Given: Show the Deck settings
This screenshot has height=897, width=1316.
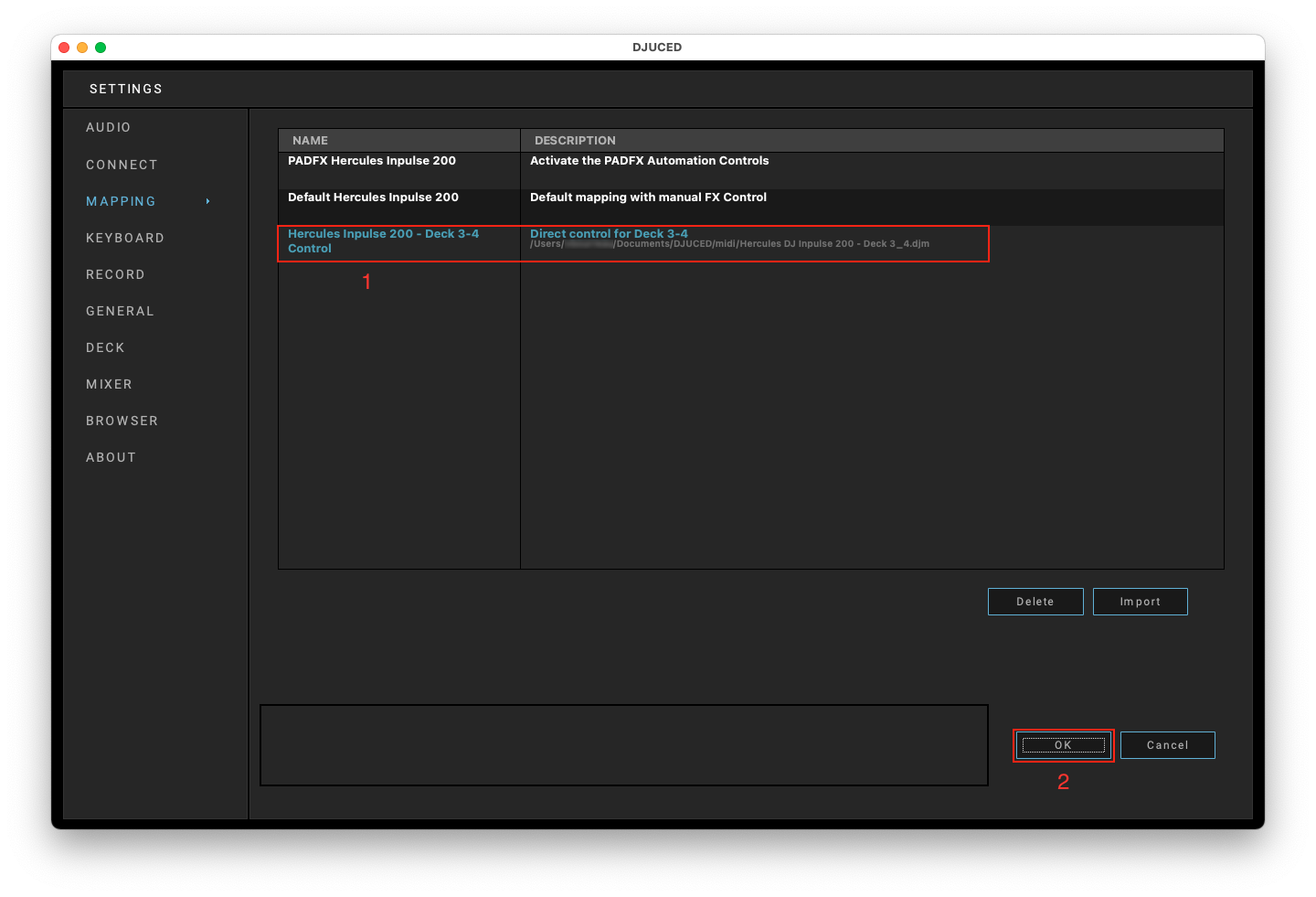Looking at the screenshot, I should coord(105,347).
